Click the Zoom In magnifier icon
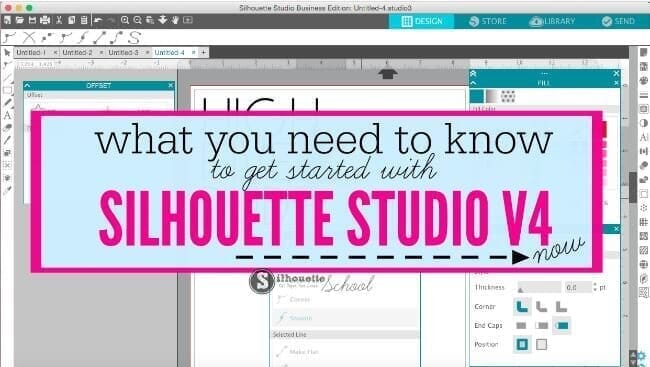The image size is (650, 367). (125, 20)
